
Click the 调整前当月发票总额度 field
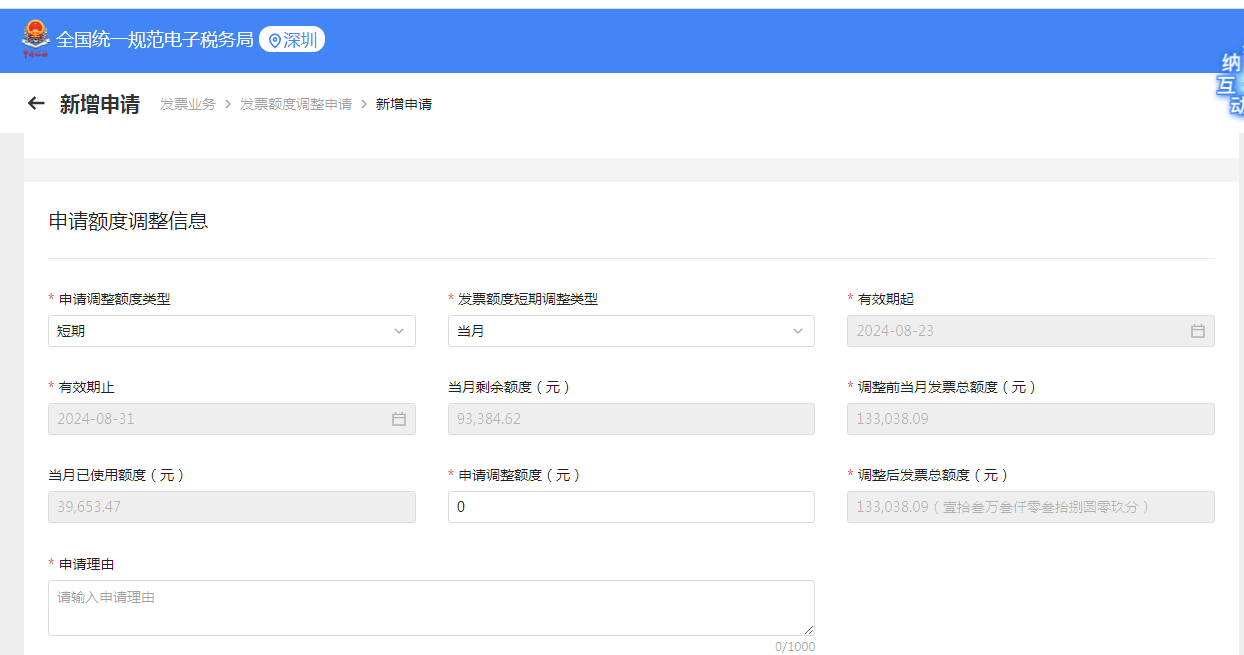[x=1030, y=419]
